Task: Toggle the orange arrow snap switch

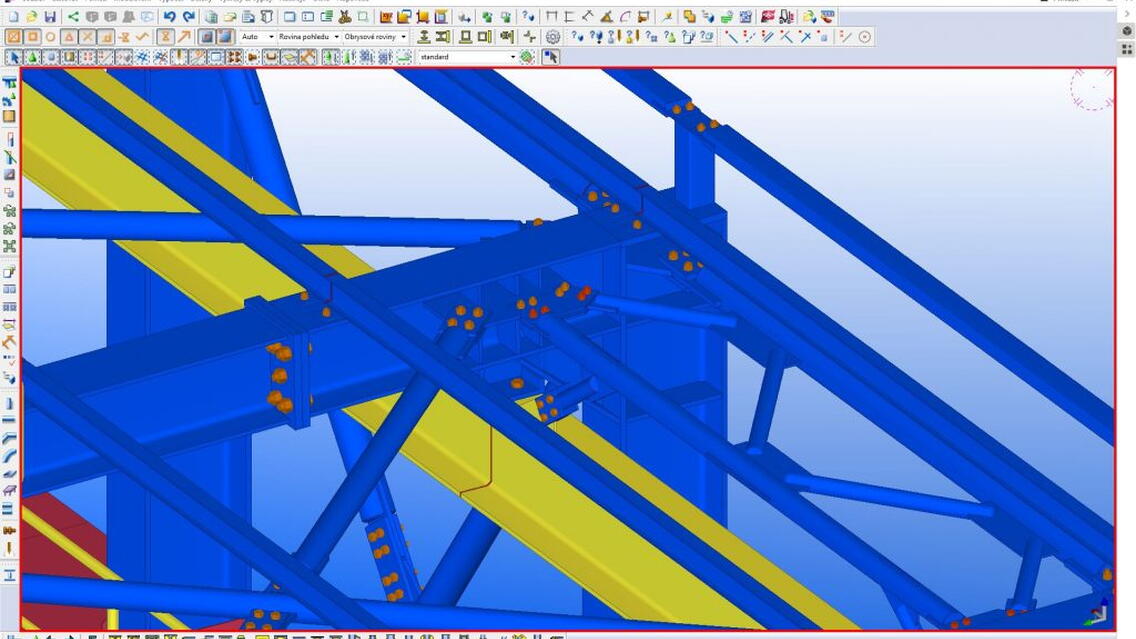Action: [x=184, y=36]
